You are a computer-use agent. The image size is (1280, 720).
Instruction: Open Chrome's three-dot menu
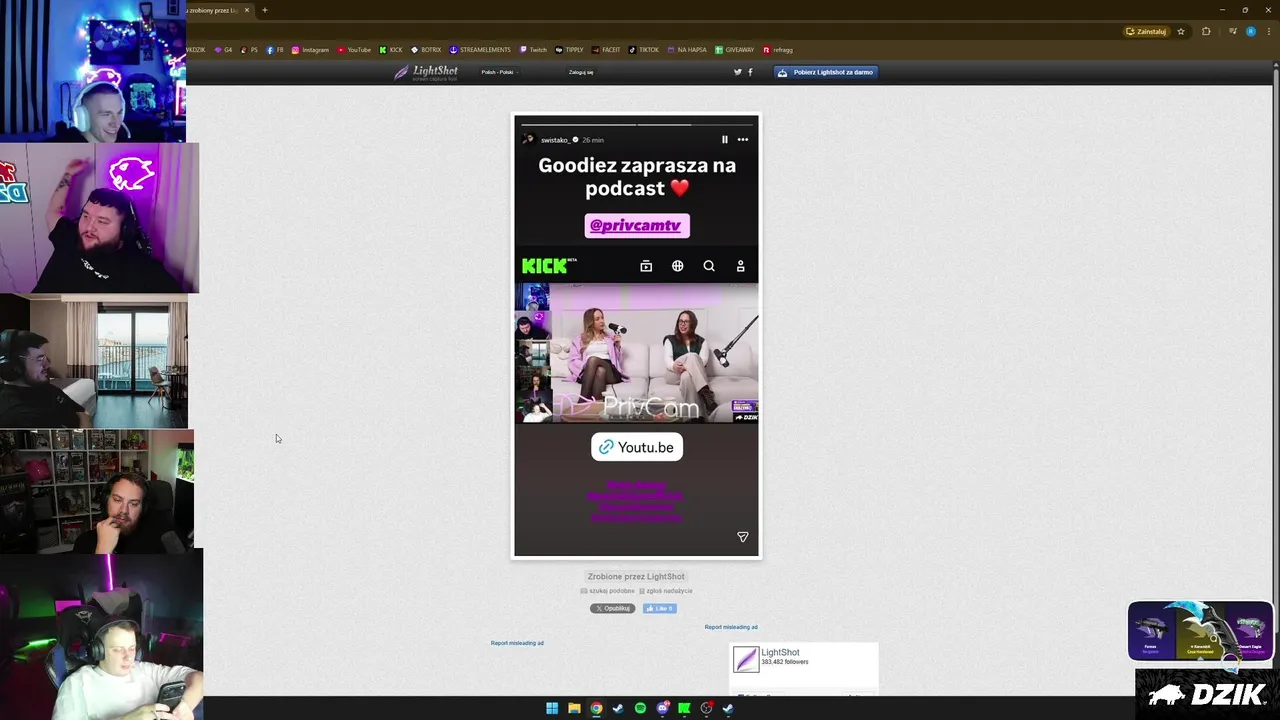point(1268,31)
